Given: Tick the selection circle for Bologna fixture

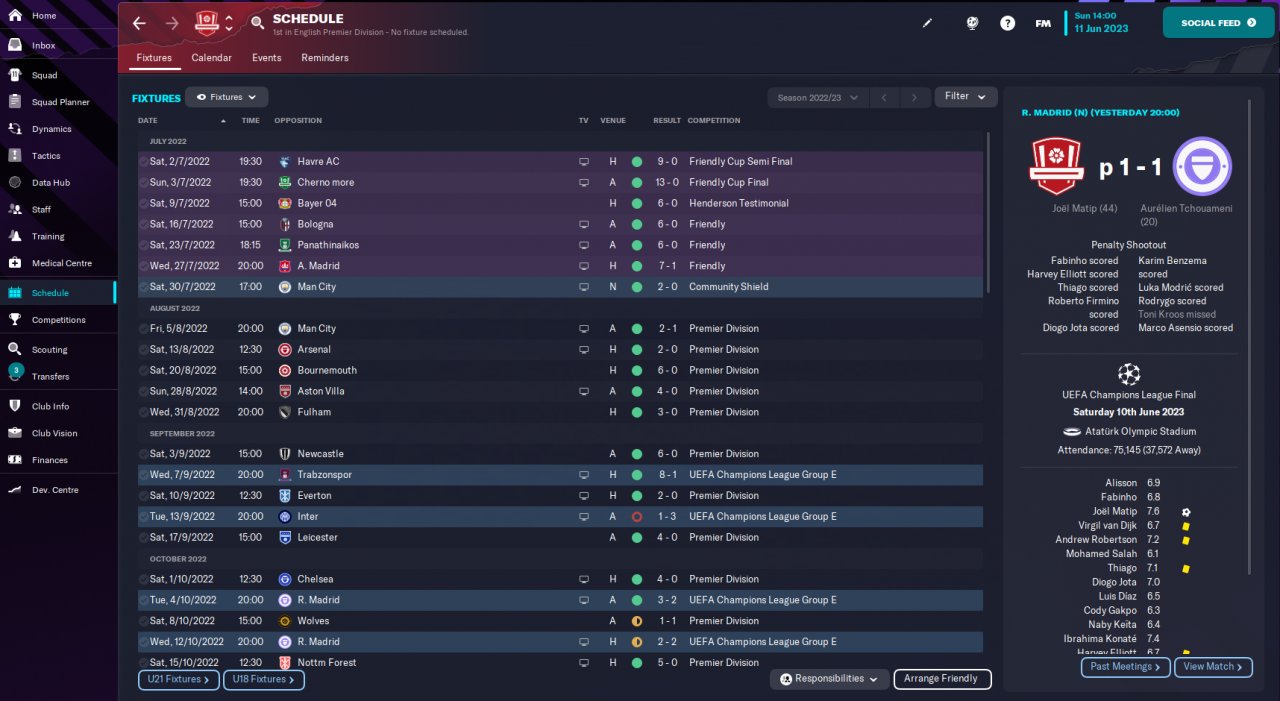Looking at the screenshot, I should (144, 224).
